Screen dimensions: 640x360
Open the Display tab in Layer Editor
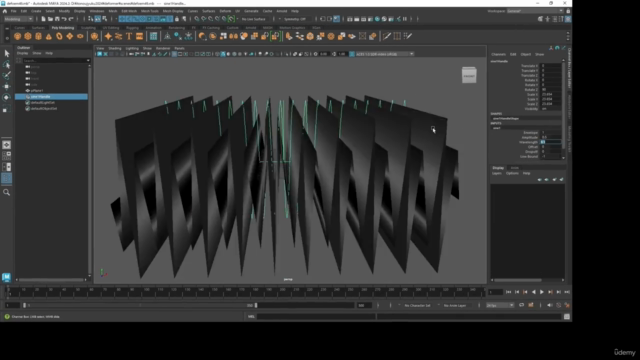point(498,168)
